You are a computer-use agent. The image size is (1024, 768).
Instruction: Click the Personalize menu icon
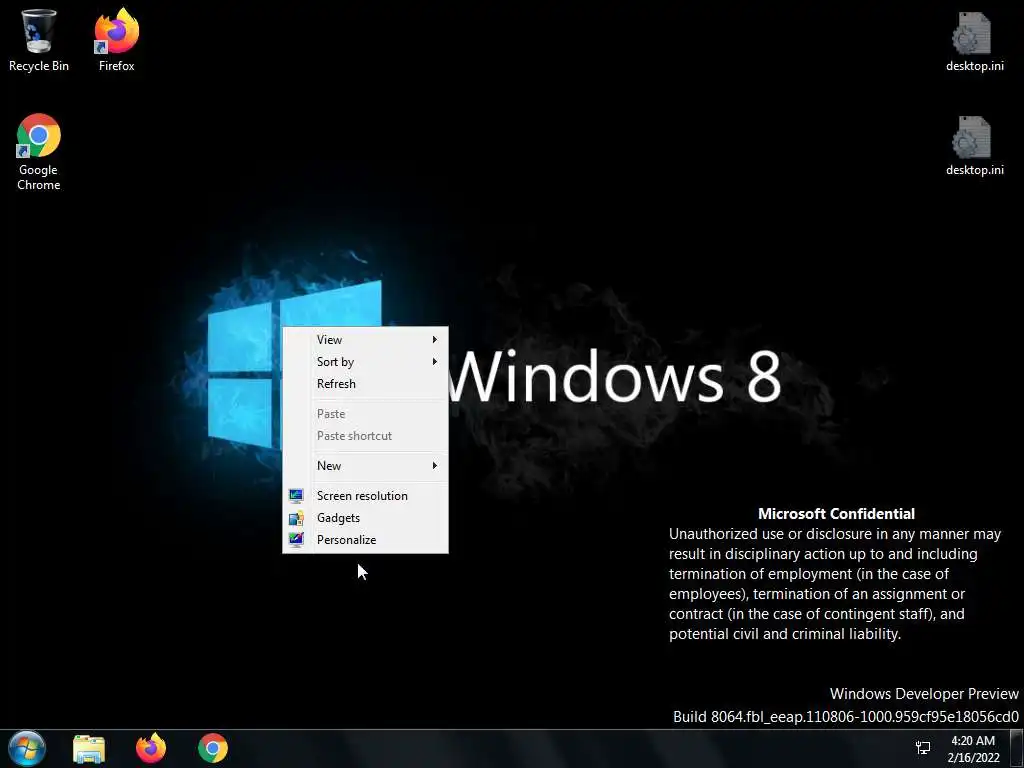point(296,540)
